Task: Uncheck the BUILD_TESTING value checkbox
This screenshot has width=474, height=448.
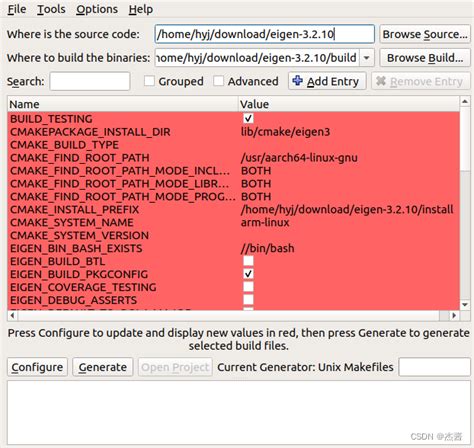Action: pos(248,118)
